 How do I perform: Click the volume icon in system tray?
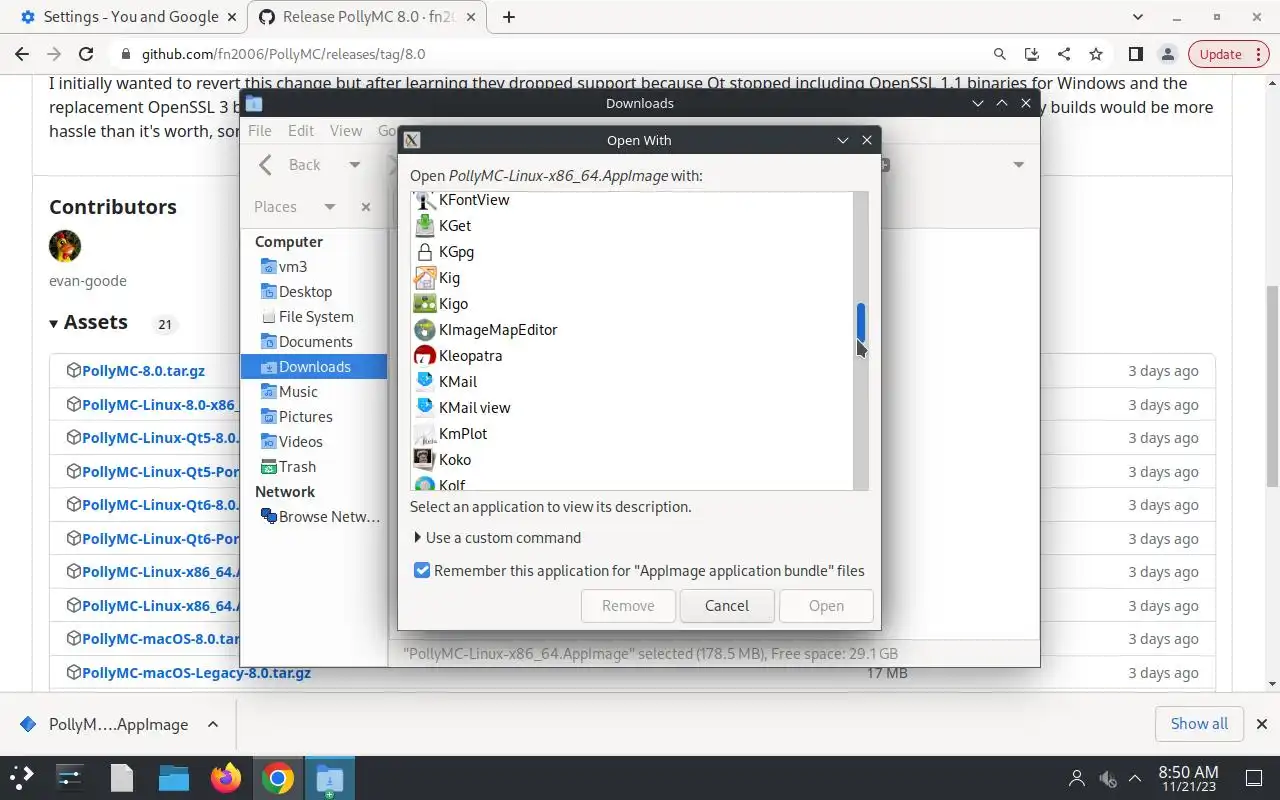[x=1107, y=778]
